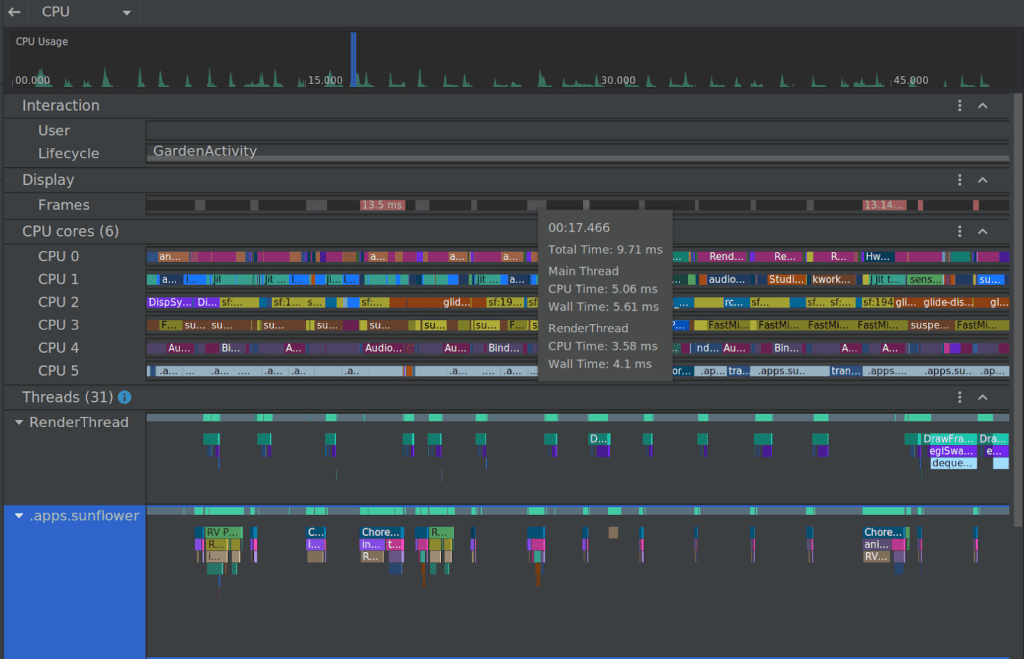This screenshot has width=1024, height=659.
Task: Collapse the Interaction section
Action: click(982, 105)
